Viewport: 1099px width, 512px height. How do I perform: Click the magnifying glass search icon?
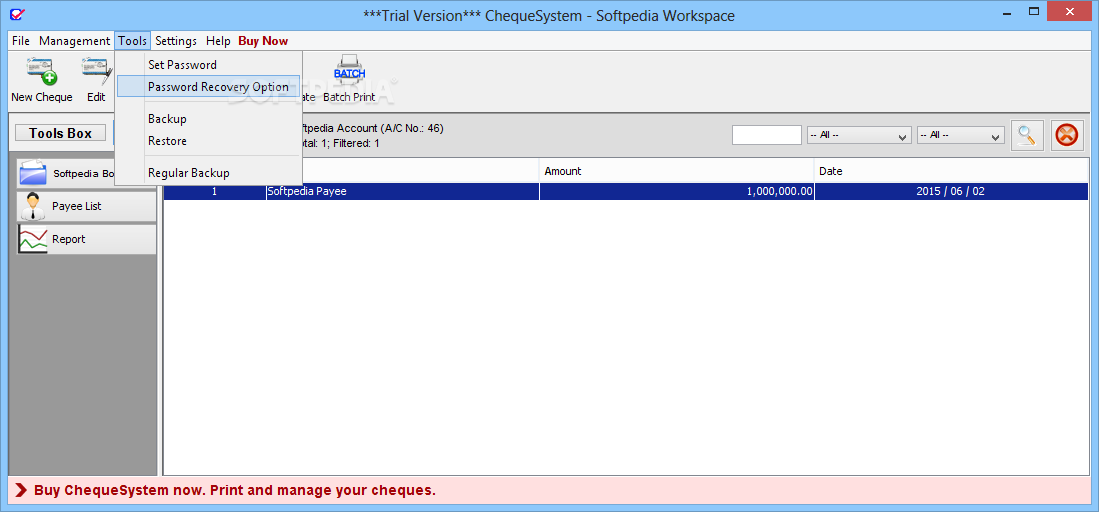1027,135
